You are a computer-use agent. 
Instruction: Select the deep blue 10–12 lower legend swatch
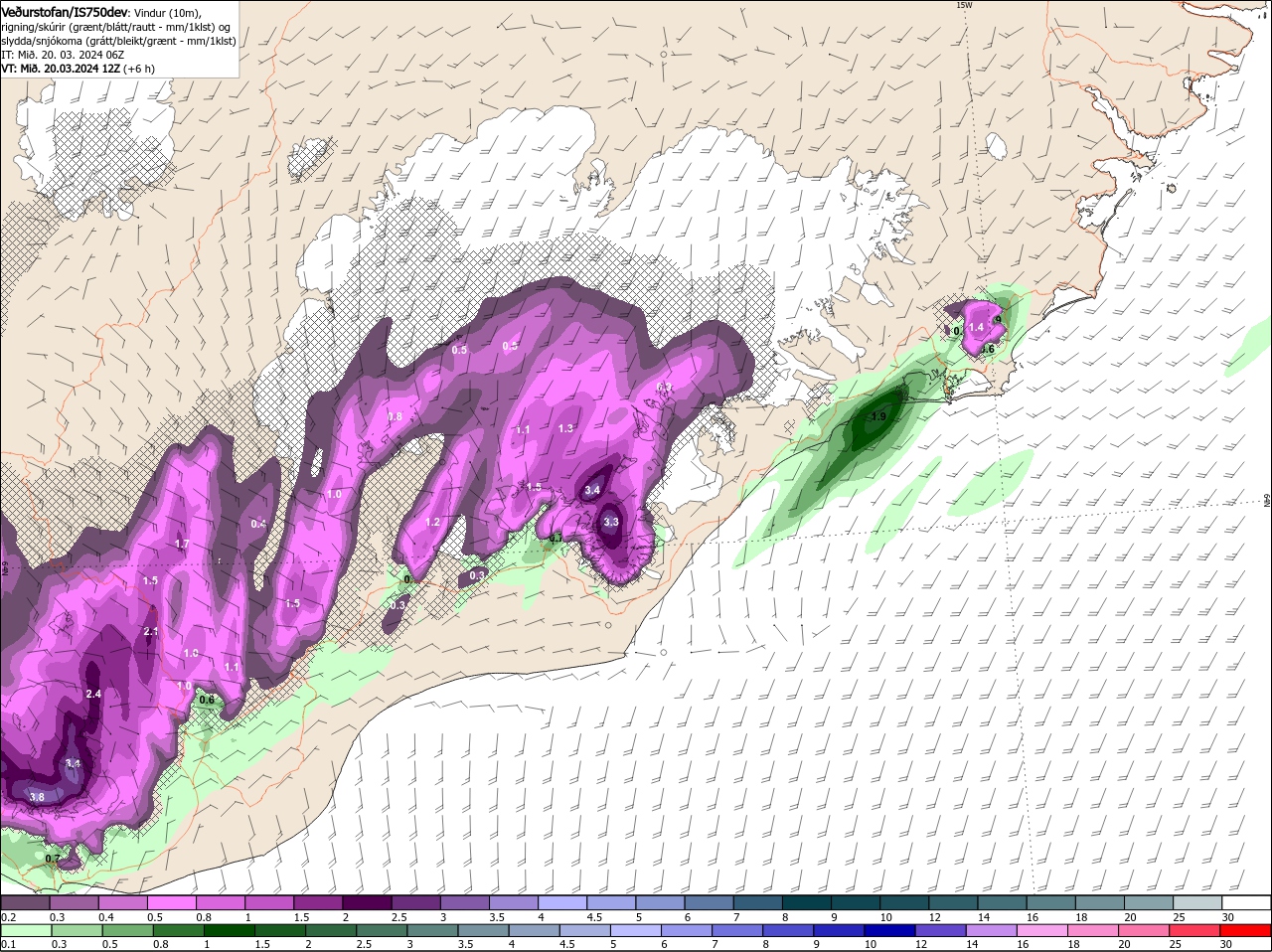click(891, 931)
